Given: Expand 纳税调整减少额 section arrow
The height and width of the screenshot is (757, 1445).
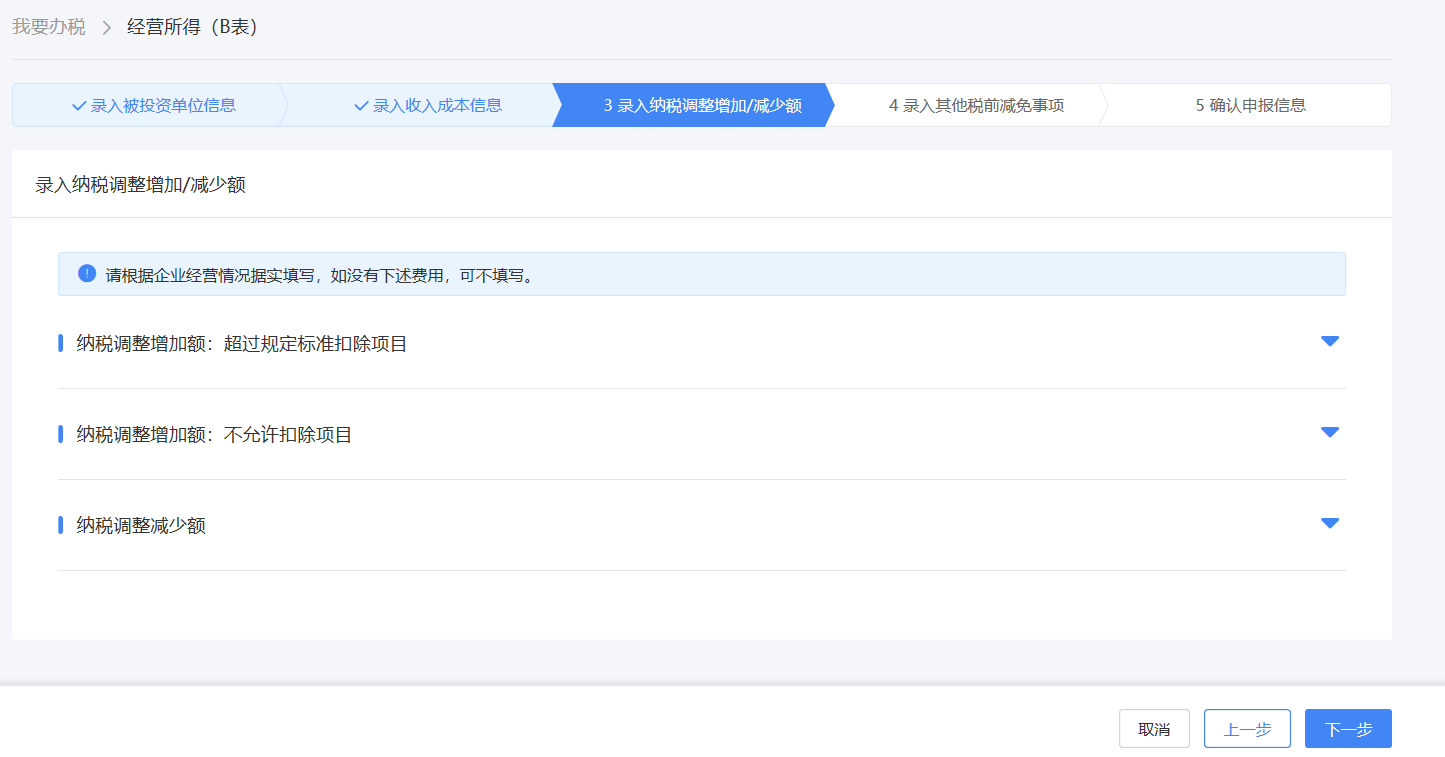Looking at the screenshot, I should point(1329,523).
